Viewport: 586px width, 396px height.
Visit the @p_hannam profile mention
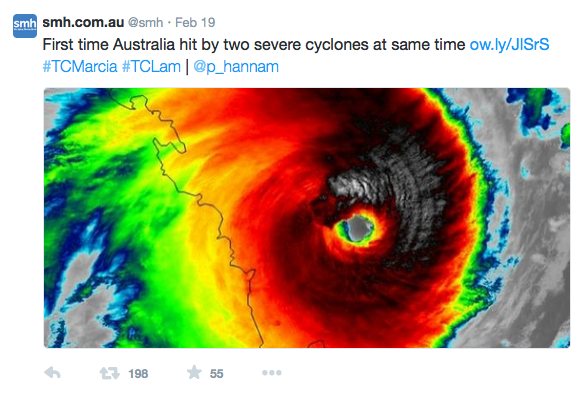click(236, 67)
